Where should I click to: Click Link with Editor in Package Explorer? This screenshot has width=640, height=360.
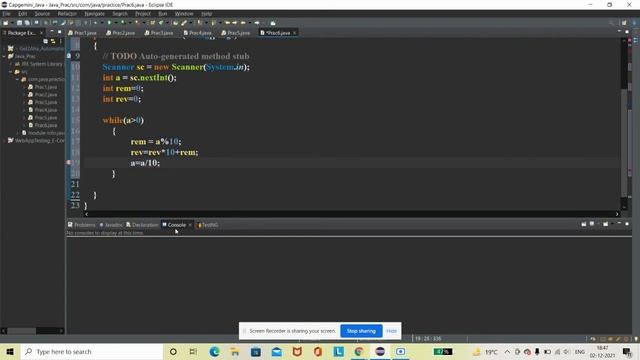point(53,41)
